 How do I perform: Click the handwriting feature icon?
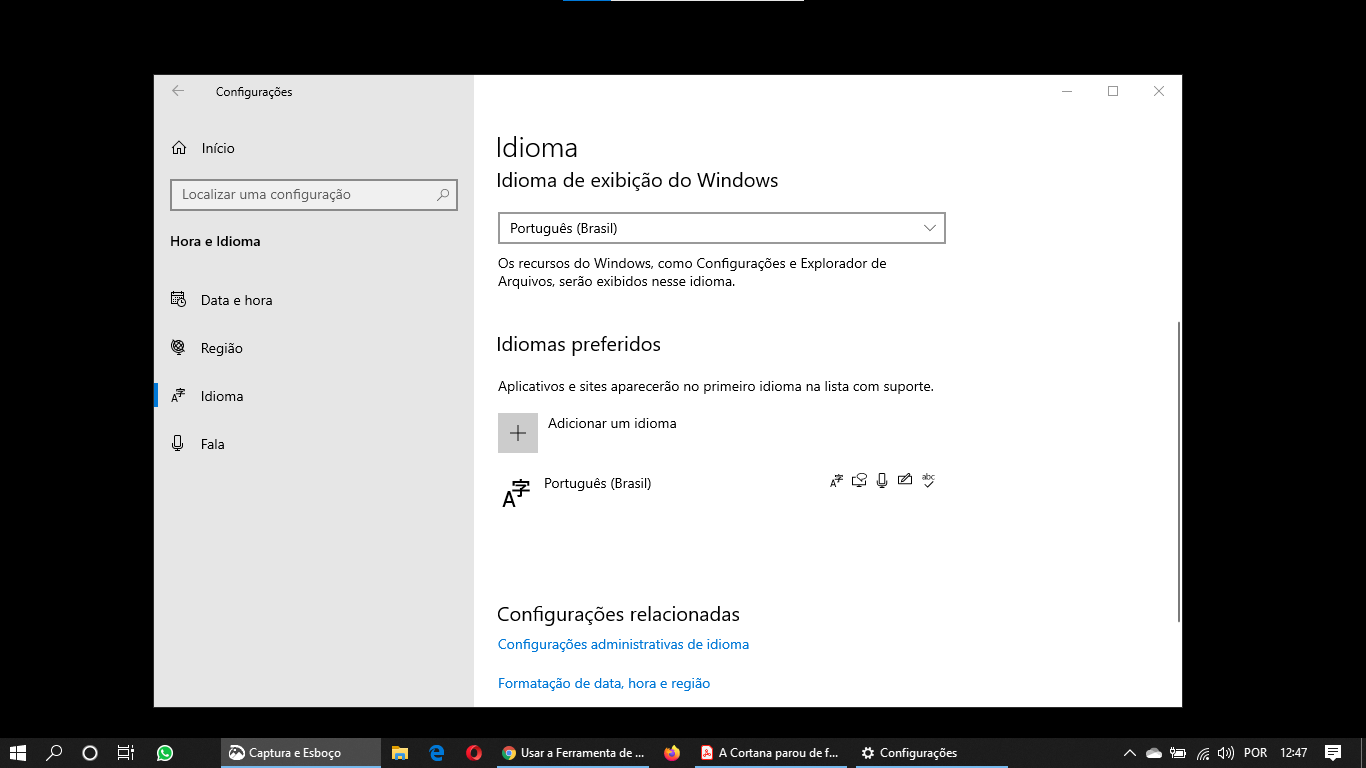[x=905, y=480]
